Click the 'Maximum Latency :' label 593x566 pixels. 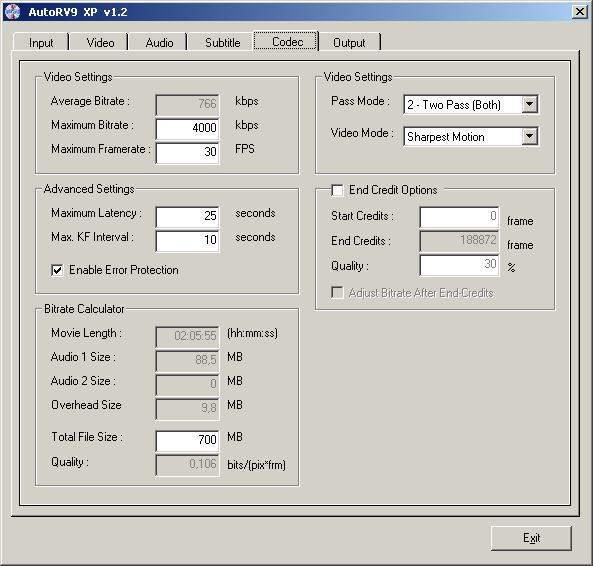click(96, 213)
